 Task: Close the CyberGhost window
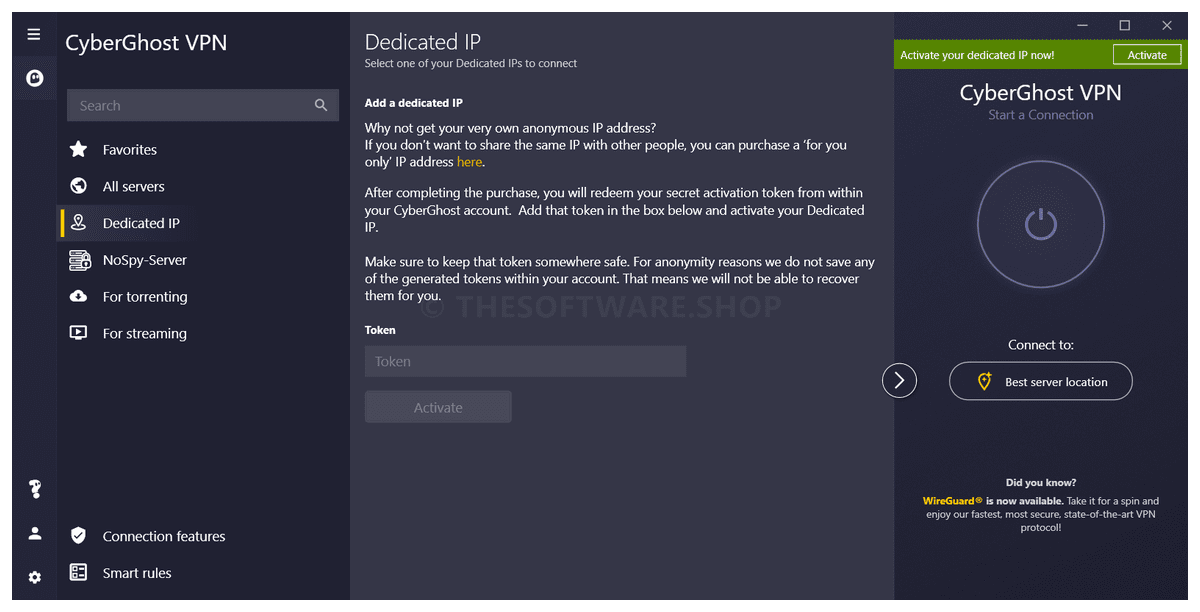[1167, 26]
